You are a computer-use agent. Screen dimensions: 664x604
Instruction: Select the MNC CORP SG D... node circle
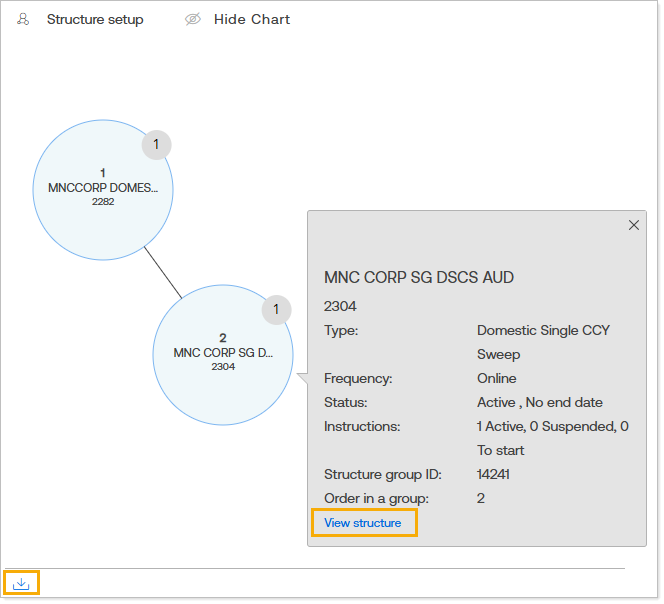click(222, 353)
